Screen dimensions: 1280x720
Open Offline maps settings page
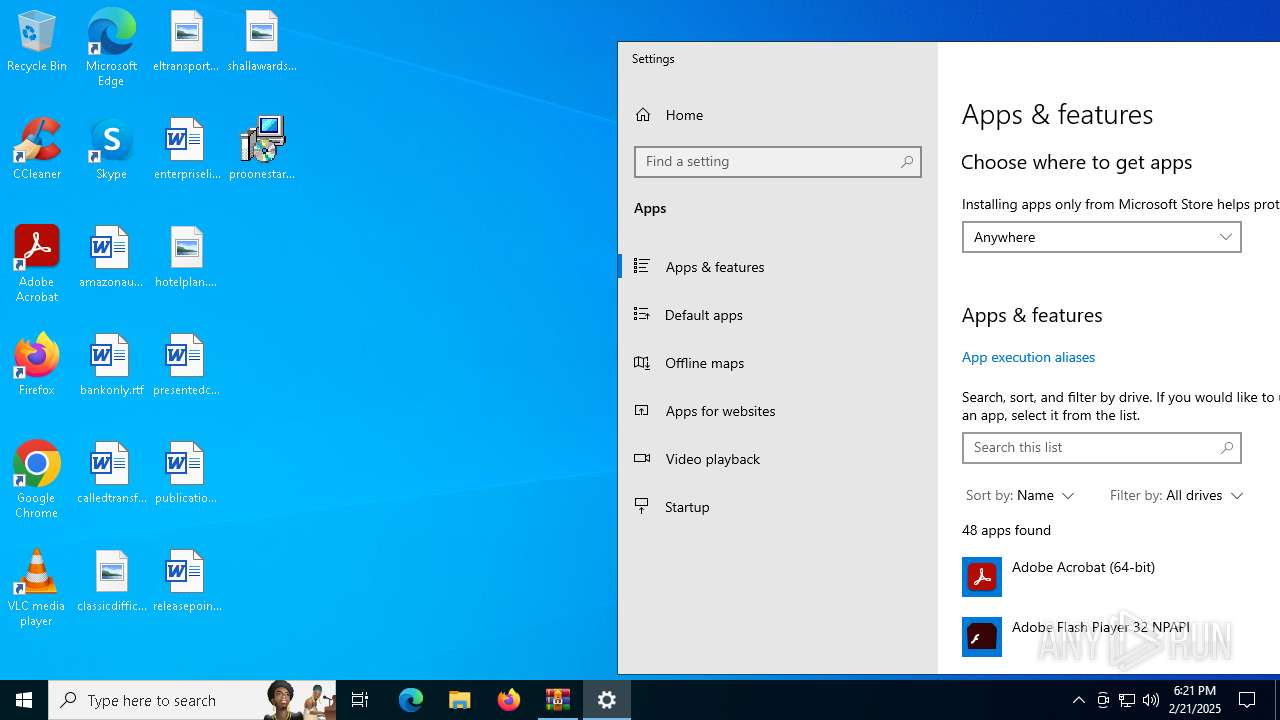[778, 362]
